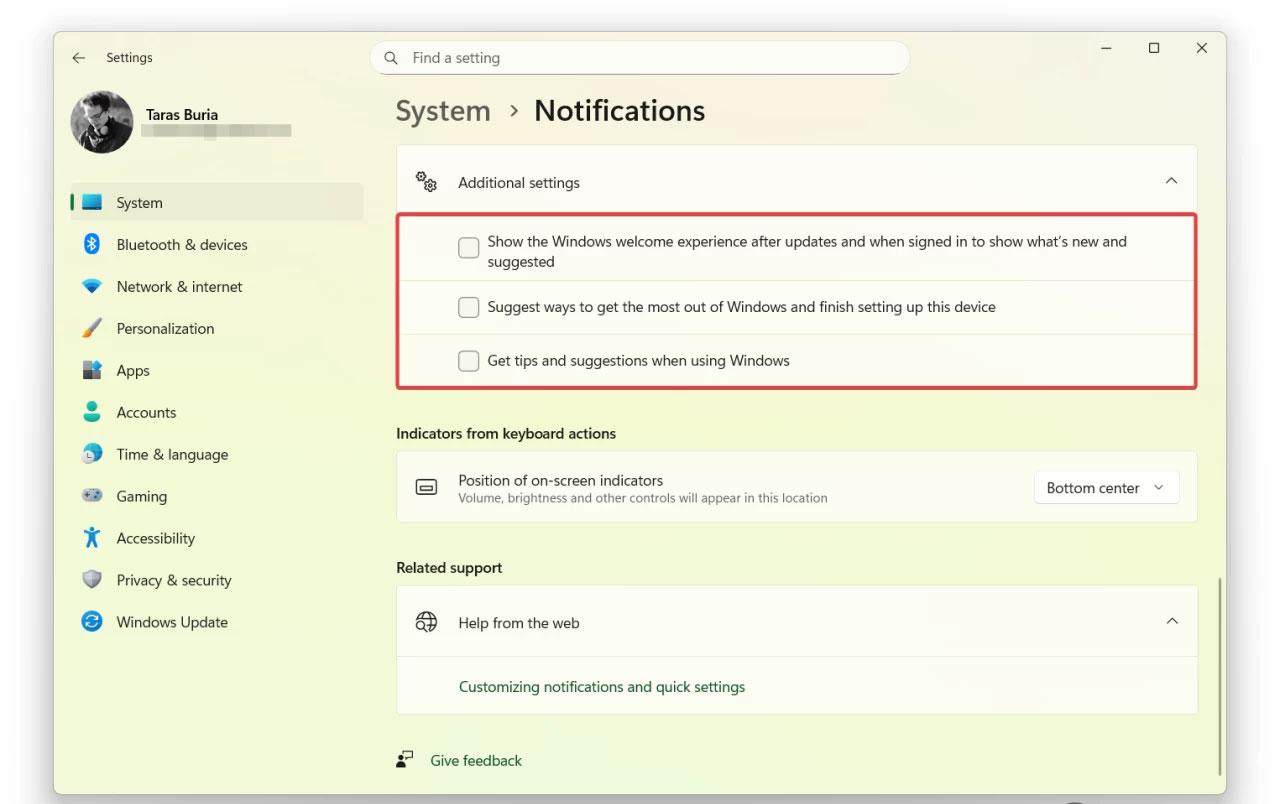
Task: Click the Windows Update sync icon
Action: pyautogui.click(x=92, y=622)
